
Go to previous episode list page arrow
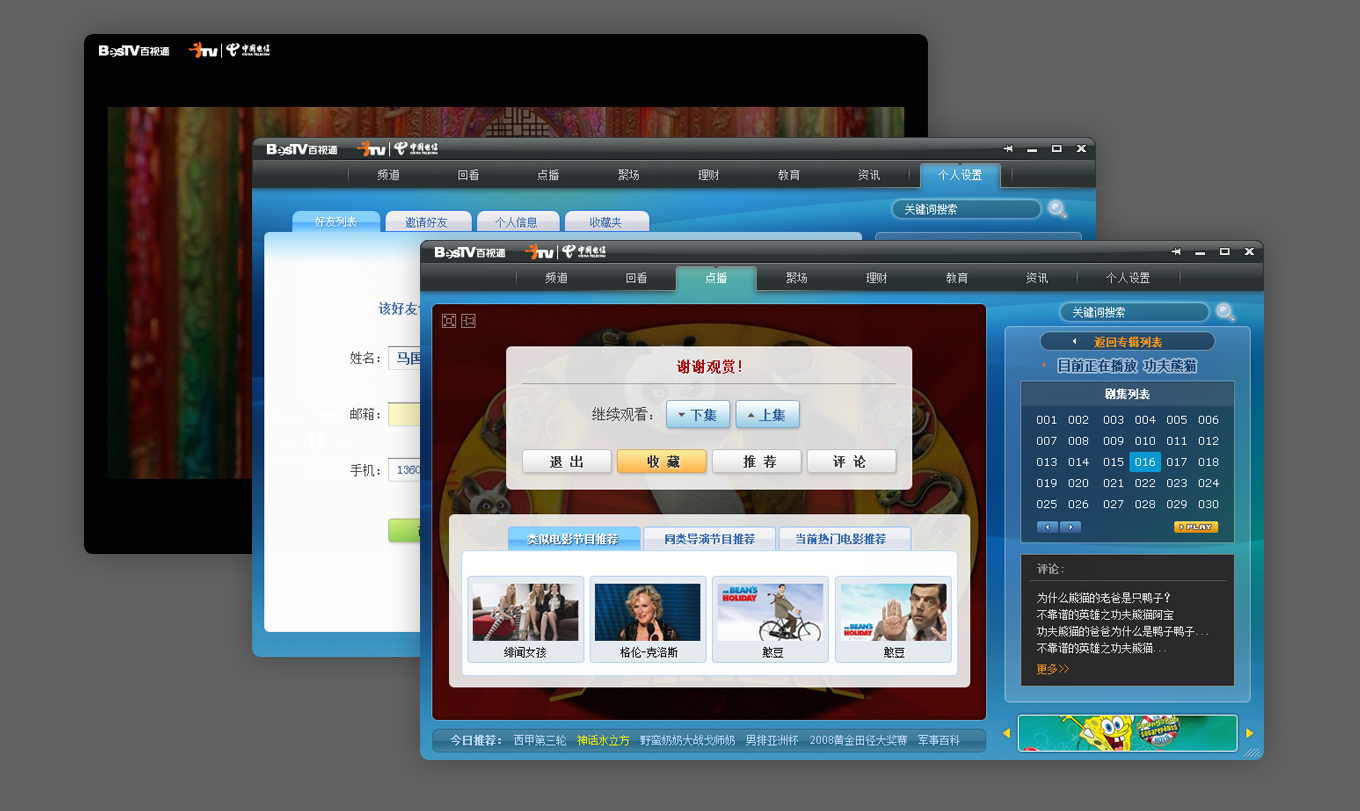tap(1047, 527)
